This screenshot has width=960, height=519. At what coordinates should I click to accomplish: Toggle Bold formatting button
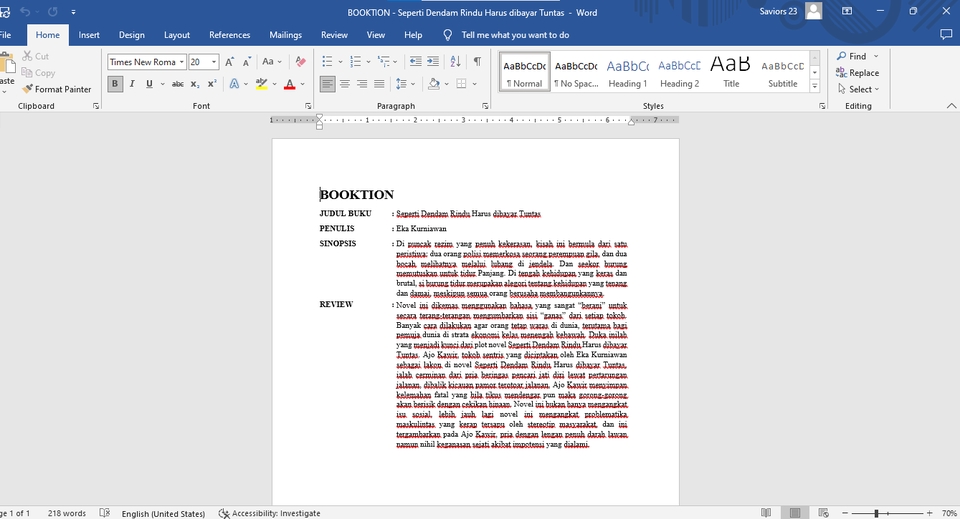(x=114, y=84)
